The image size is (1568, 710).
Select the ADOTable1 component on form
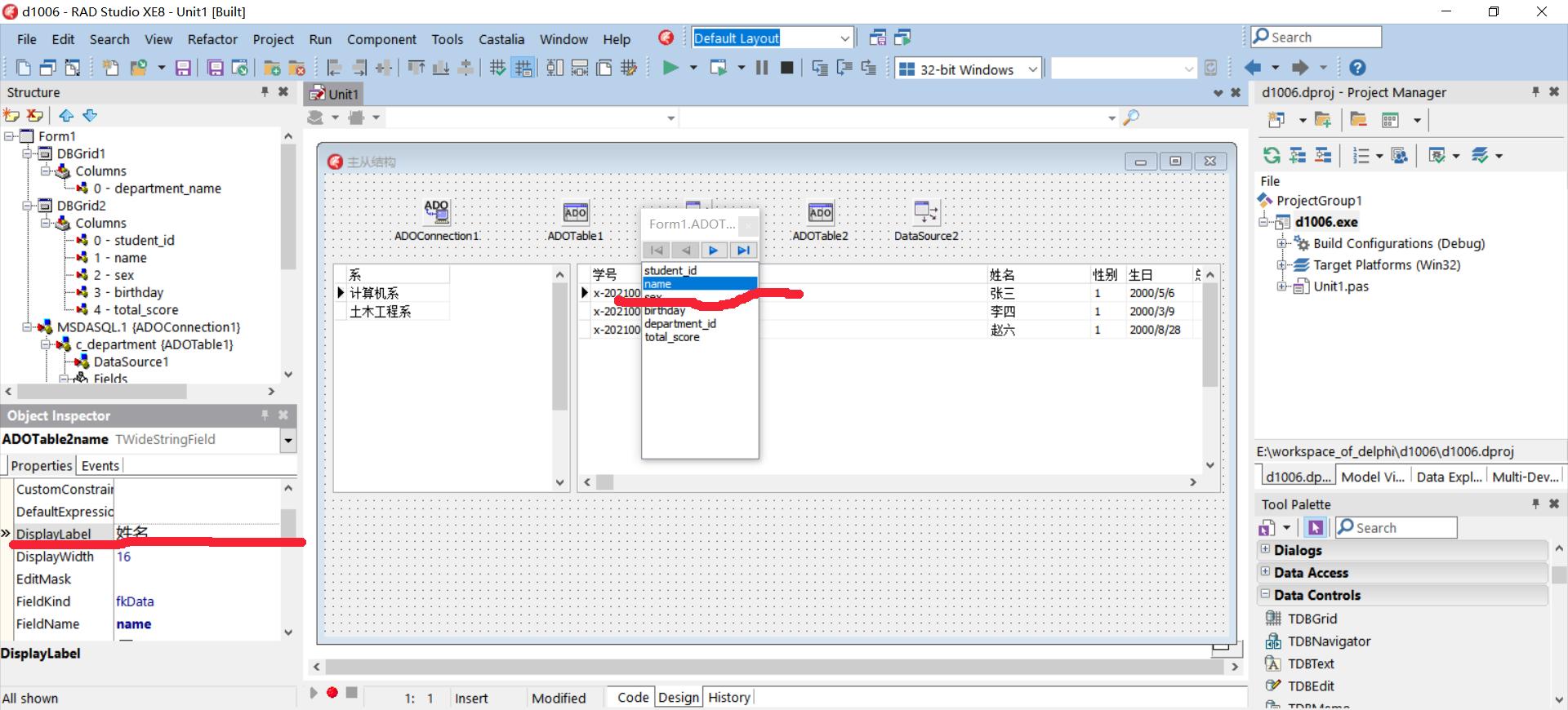pyautogui.click(x=576, y=212)
